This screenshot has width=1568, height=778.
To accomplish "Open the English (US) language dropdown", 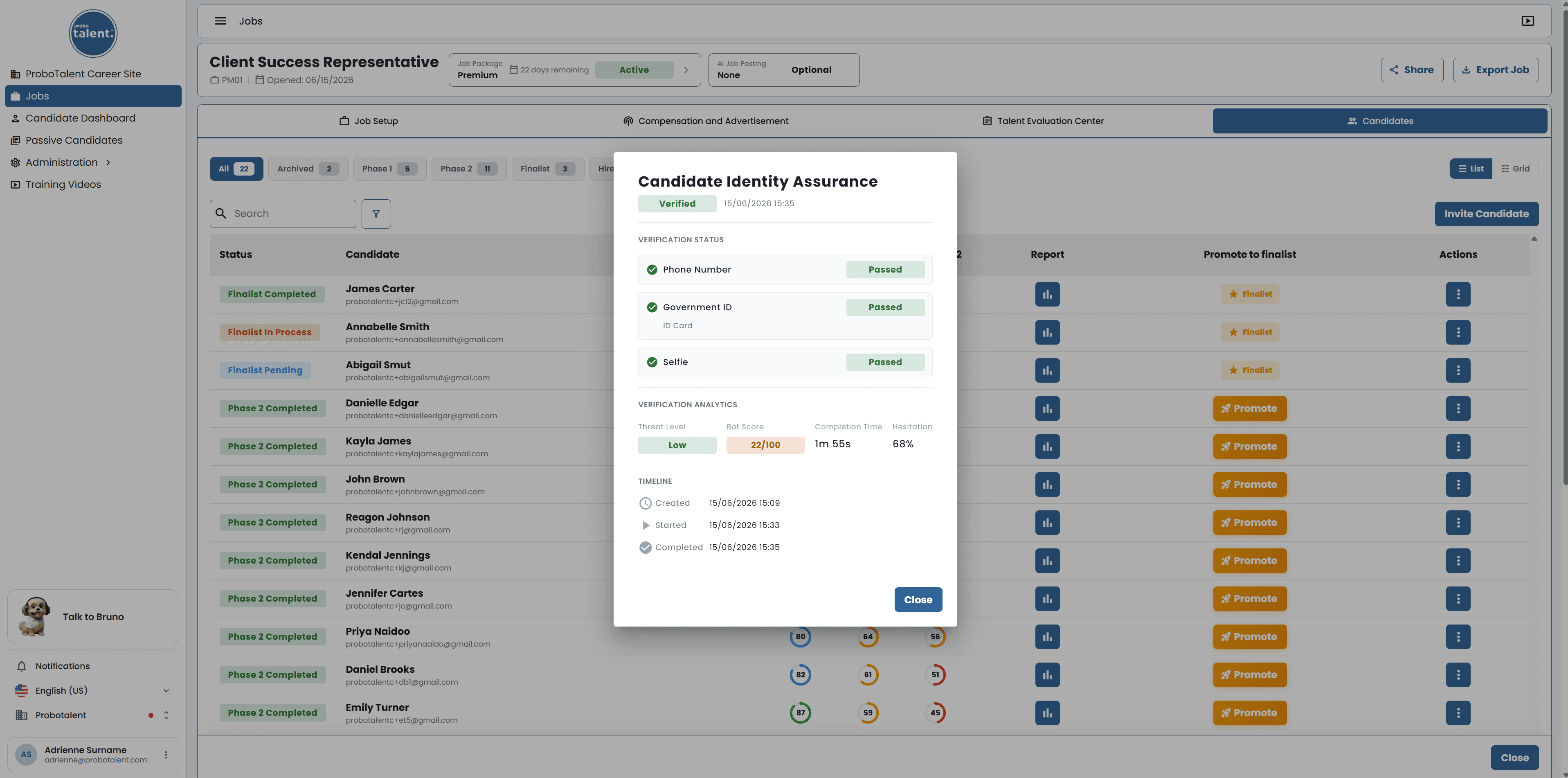I will tap(92, 690).
